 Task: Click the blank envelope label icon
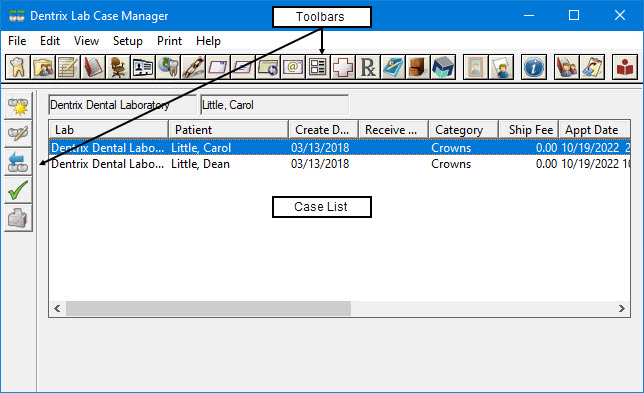coord(218,67)
